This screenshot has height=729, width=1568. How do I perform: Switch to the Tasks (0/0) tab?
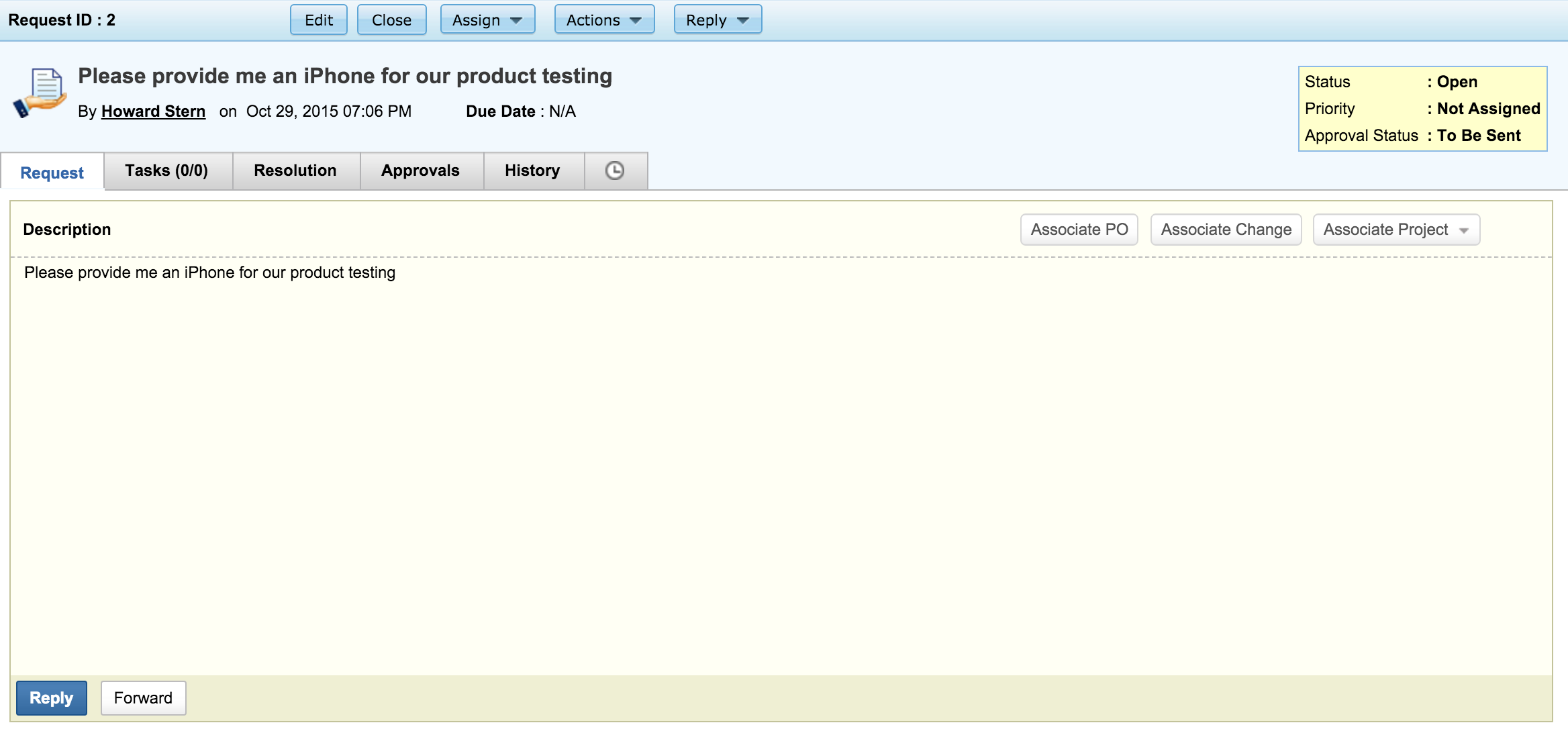[x=166, y=171]
